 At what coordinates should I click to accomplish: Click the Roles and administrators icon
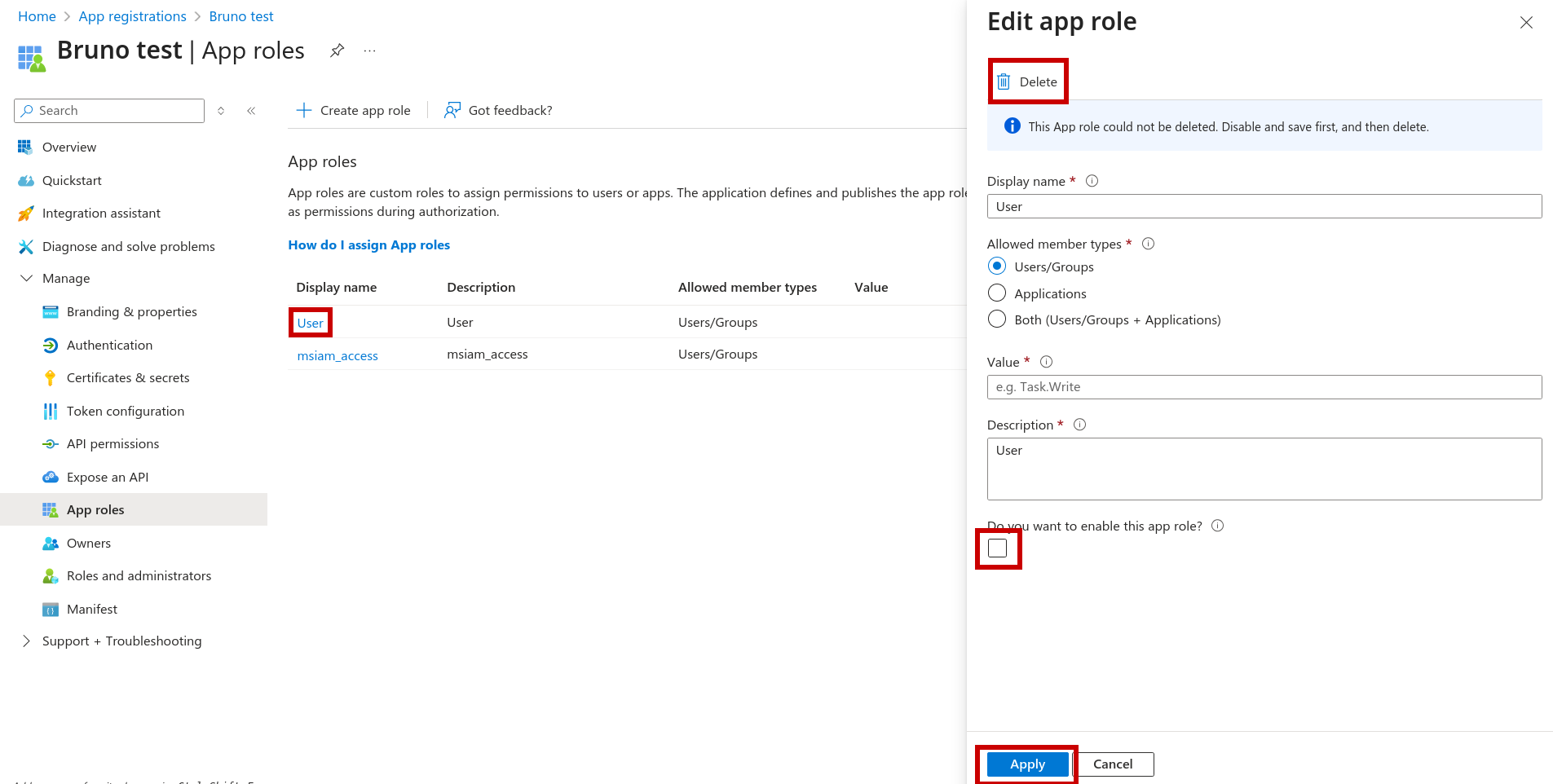50,576
